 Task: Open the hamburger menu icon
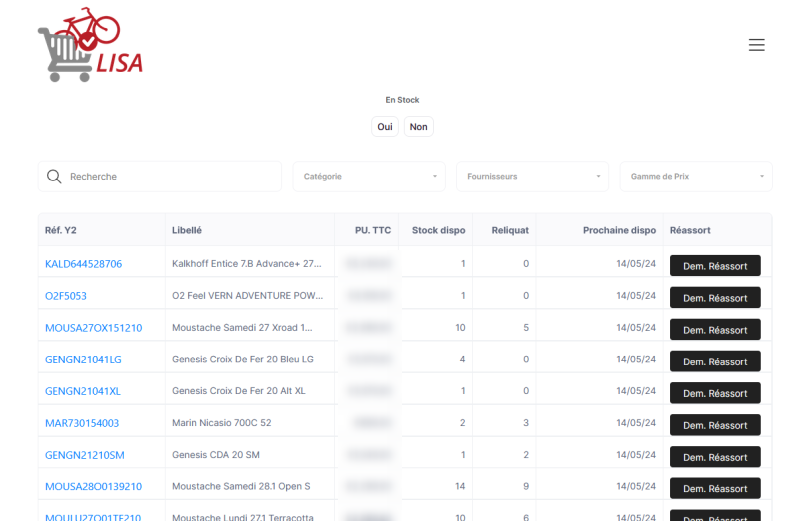coord(756,45)
